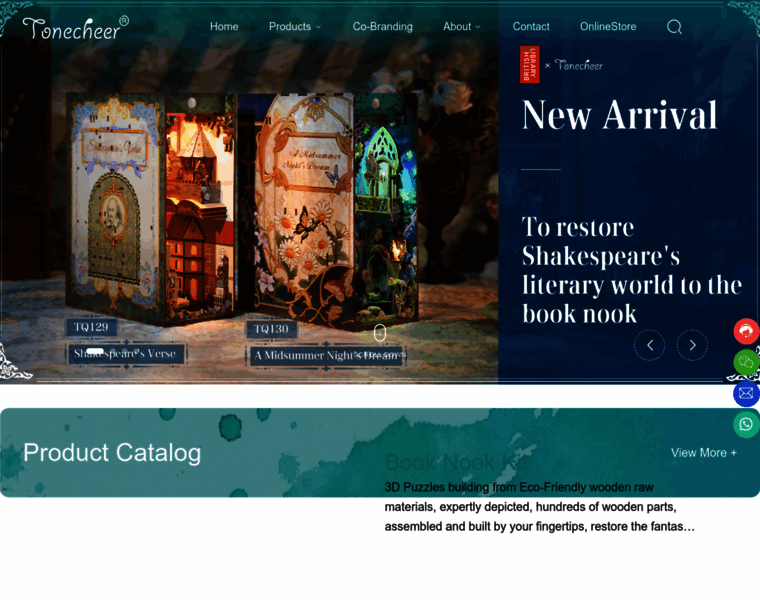Go to previous slide with left arrow
Viewport: 760px width, 600px height.
[x=649, y=345]
